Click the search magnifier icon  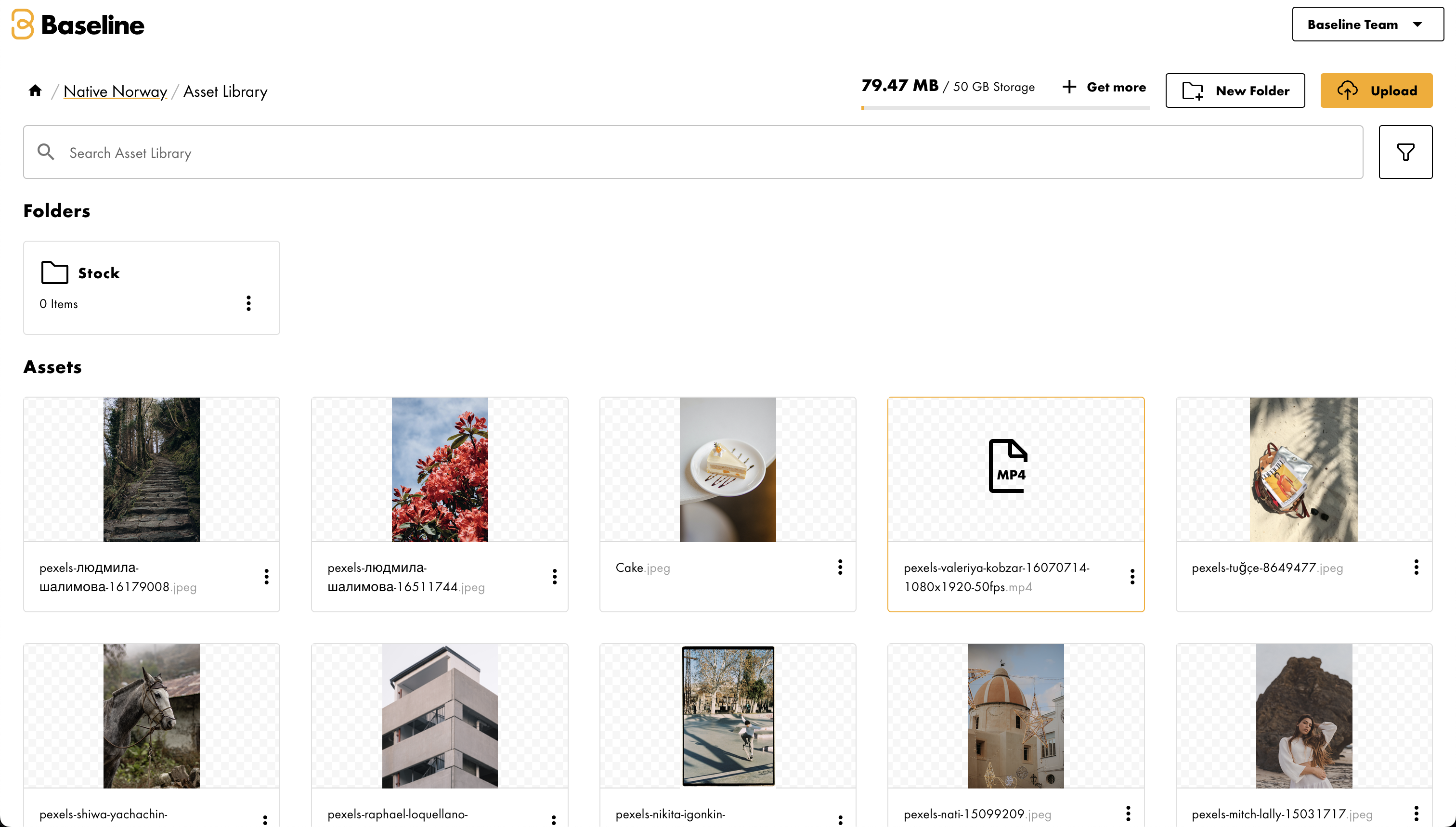[45, 152]
